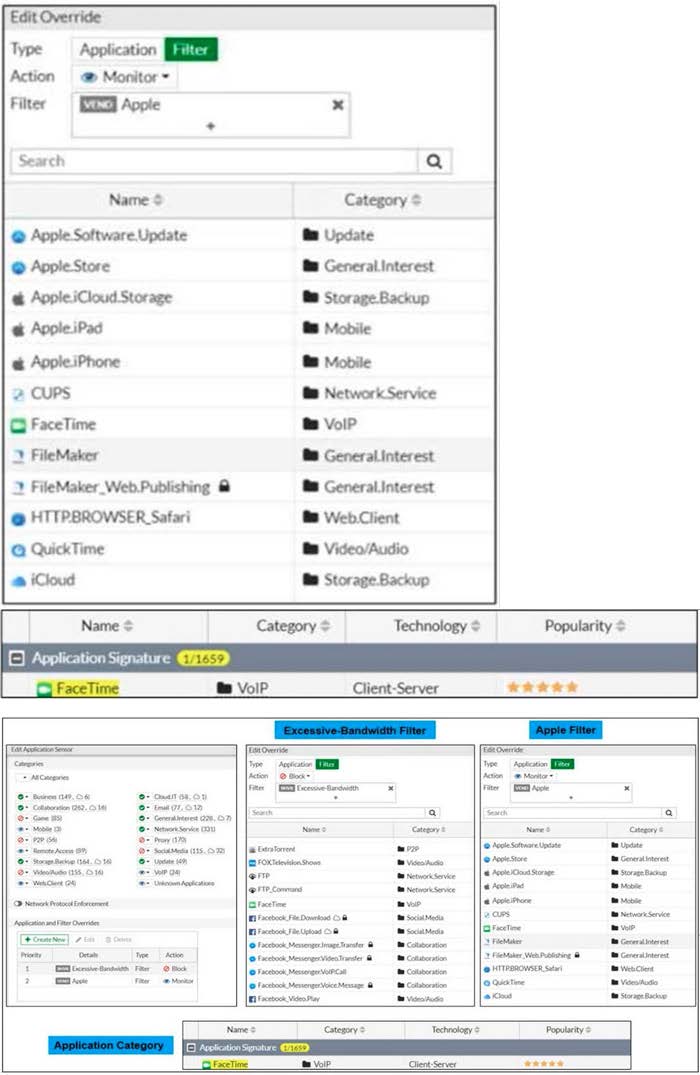Select Apple.Store row in large Edit Override list

coord(250,266)
